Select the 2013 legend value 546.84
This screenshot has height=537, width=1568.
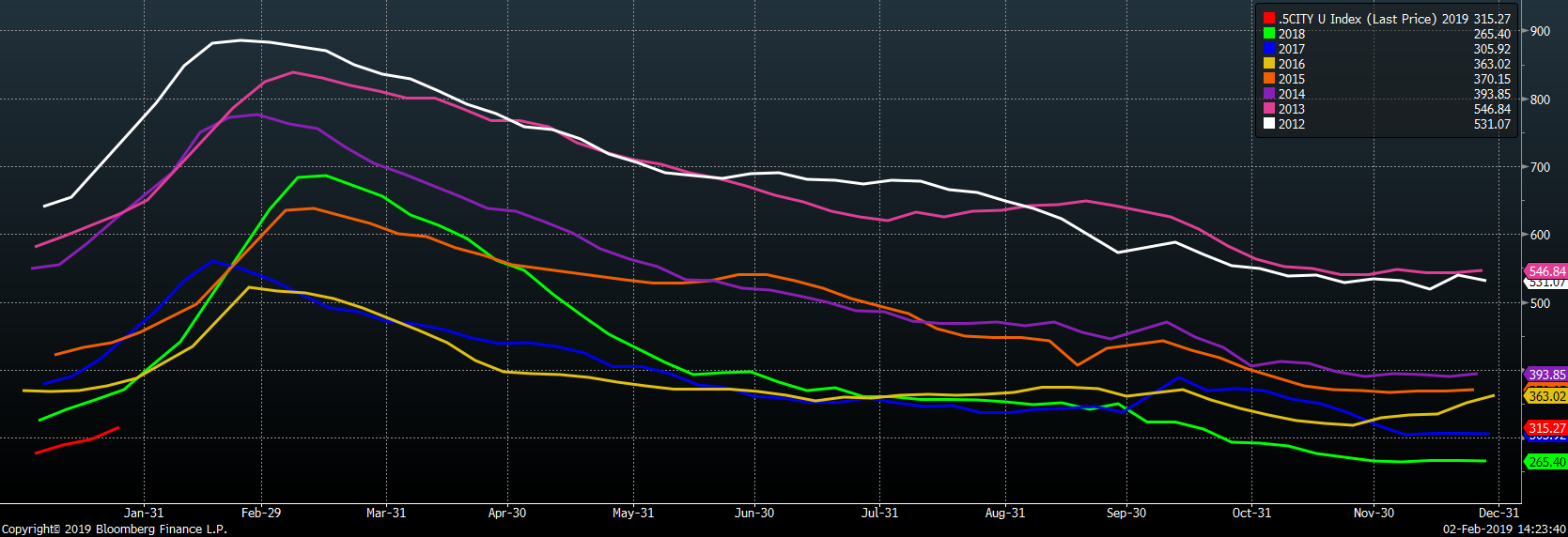(1492, 109)
